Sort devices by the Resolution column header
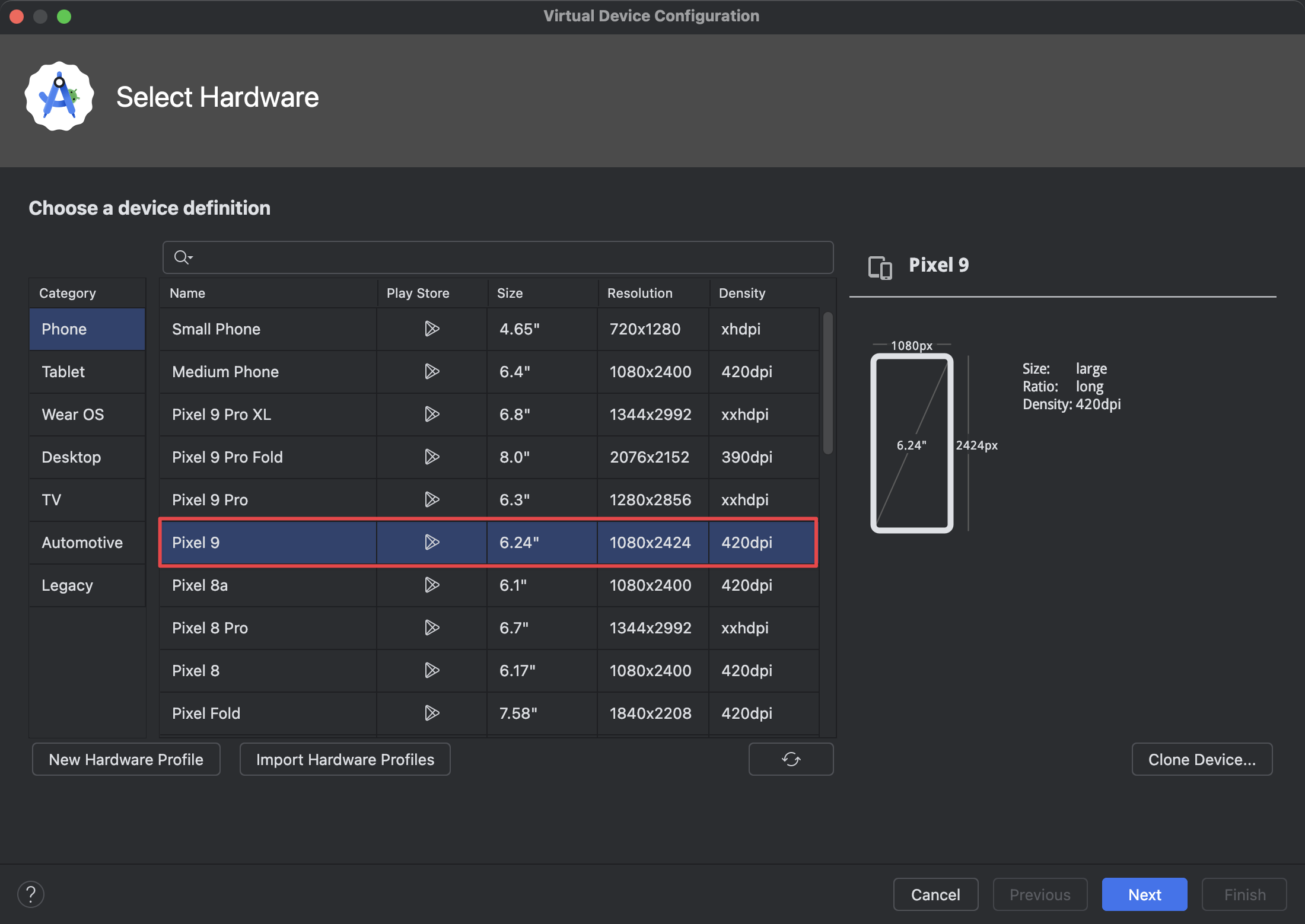Screen dimensions: 1305x924 pyautogui.click(x=639, y=292)
